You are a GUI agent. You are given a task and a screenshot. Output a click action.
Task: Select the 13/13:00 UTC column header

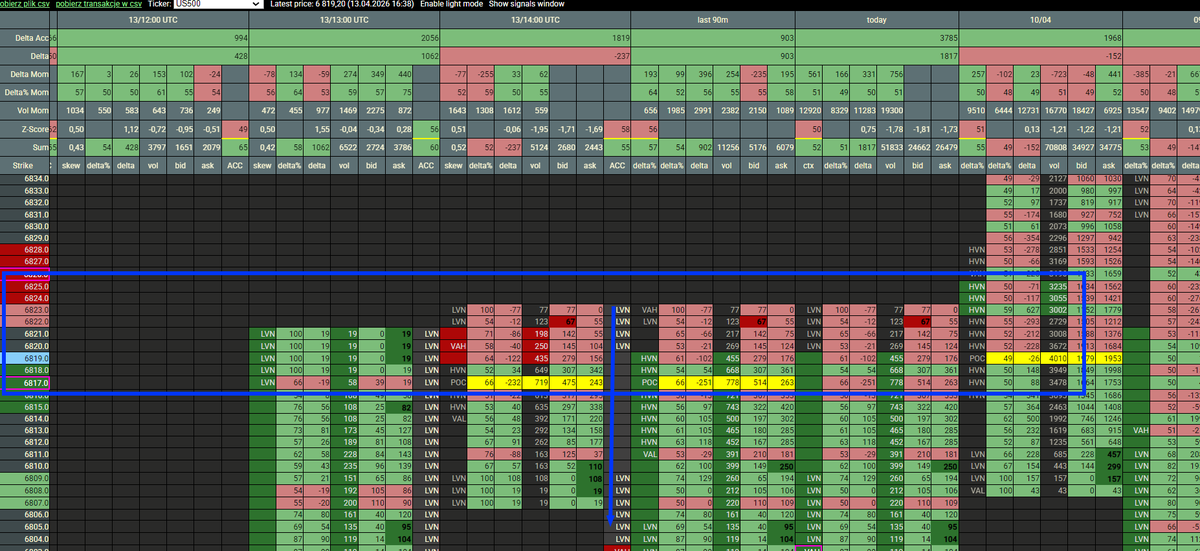(x=344, y=19)
